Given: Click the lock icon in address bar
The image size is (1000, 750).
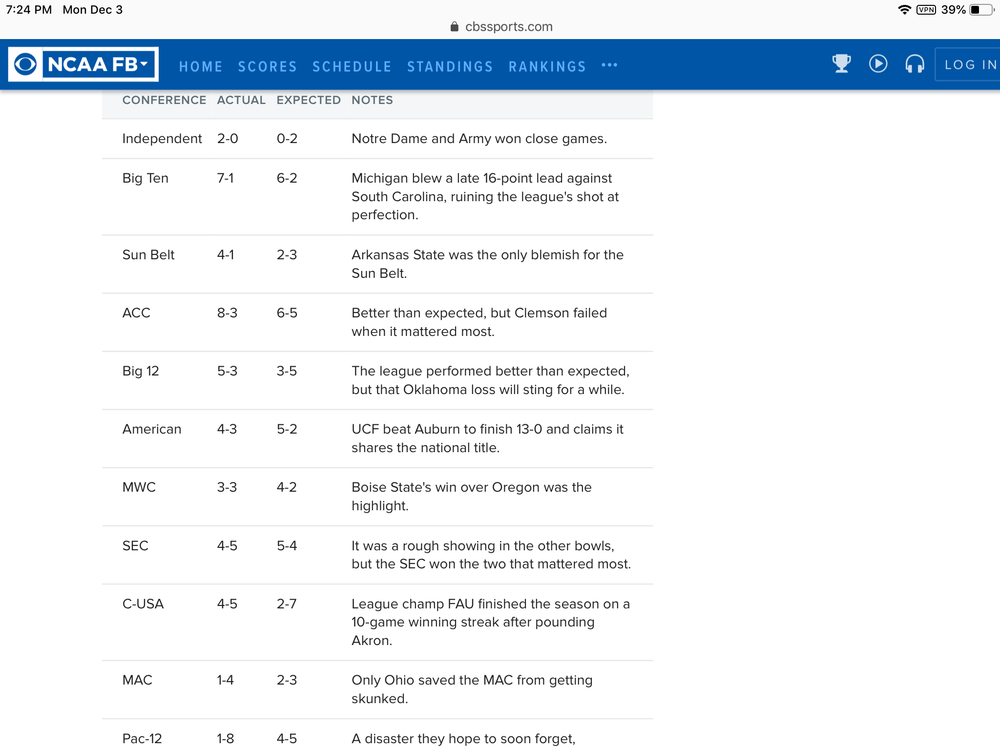Looking at the screenshot, I should point(454,26).
